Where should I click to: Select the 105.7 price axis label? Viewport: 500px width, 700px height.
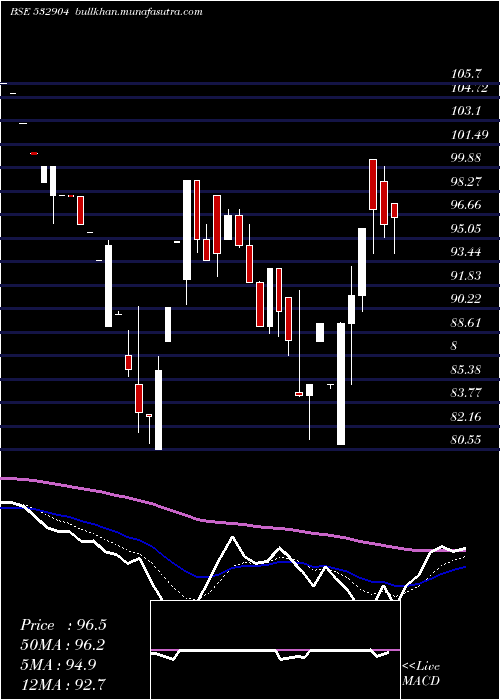coord(466,74)
